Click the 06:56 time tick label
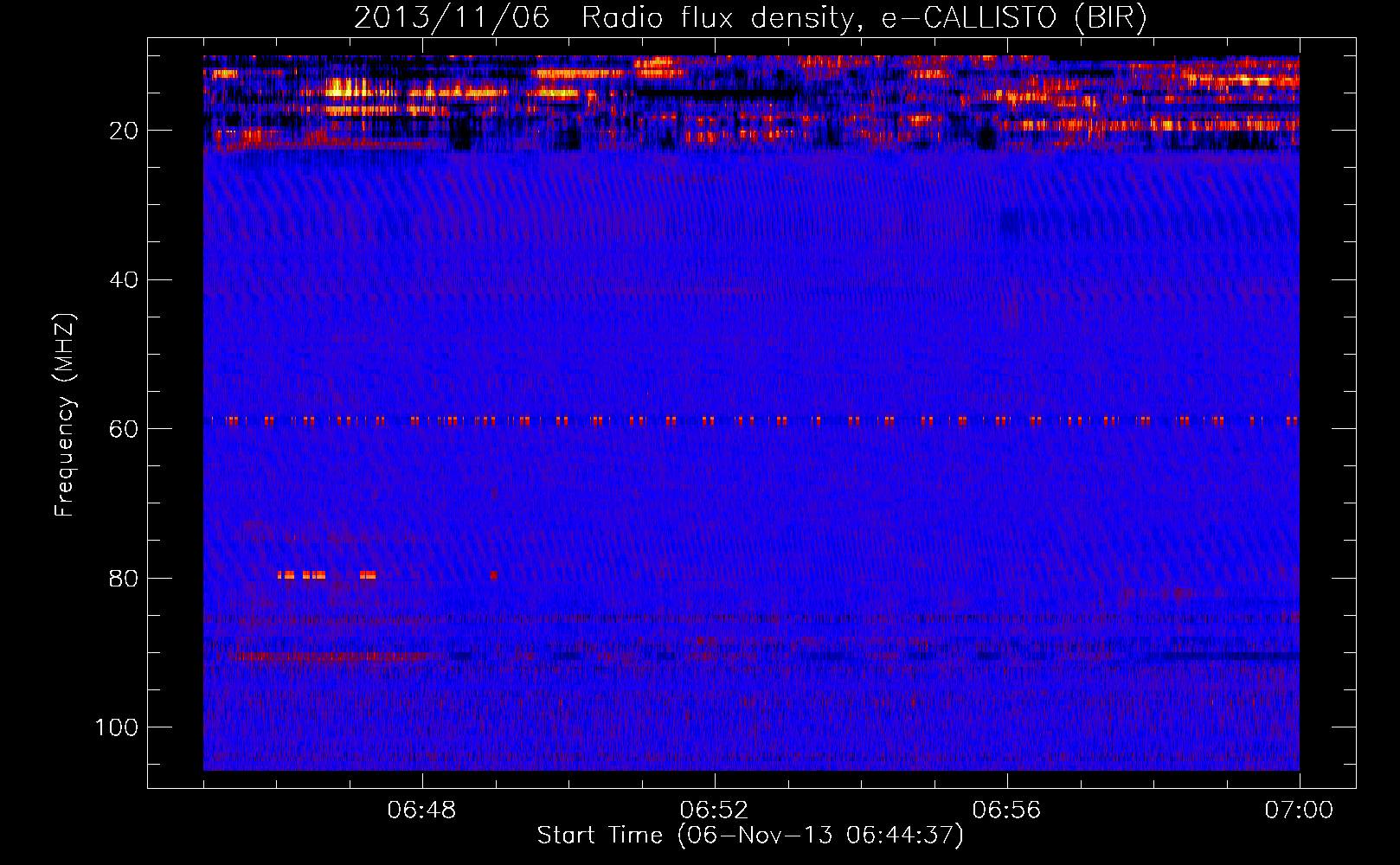 tap(1006, 811)
